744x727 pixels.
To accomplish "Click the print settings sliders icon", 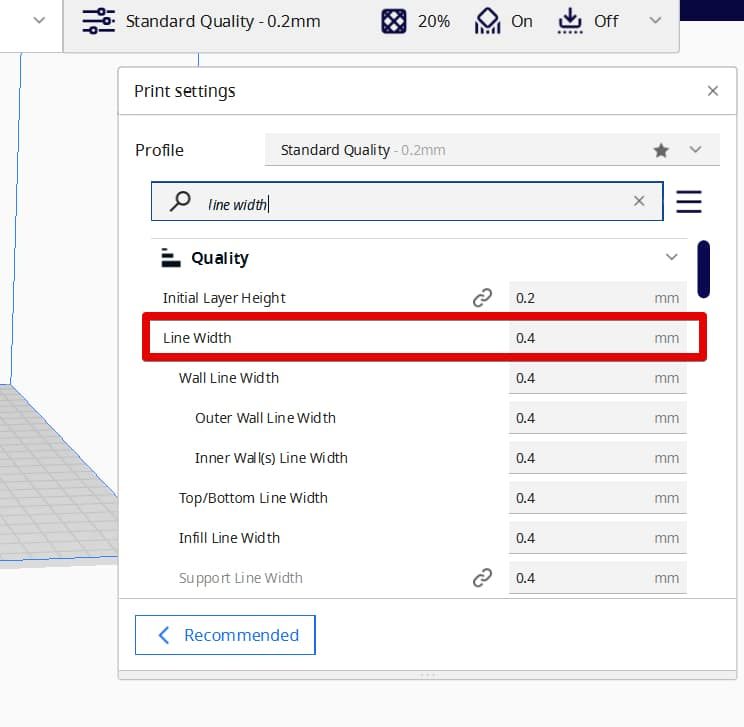I will pyautogui.click(x=98, y=21).
